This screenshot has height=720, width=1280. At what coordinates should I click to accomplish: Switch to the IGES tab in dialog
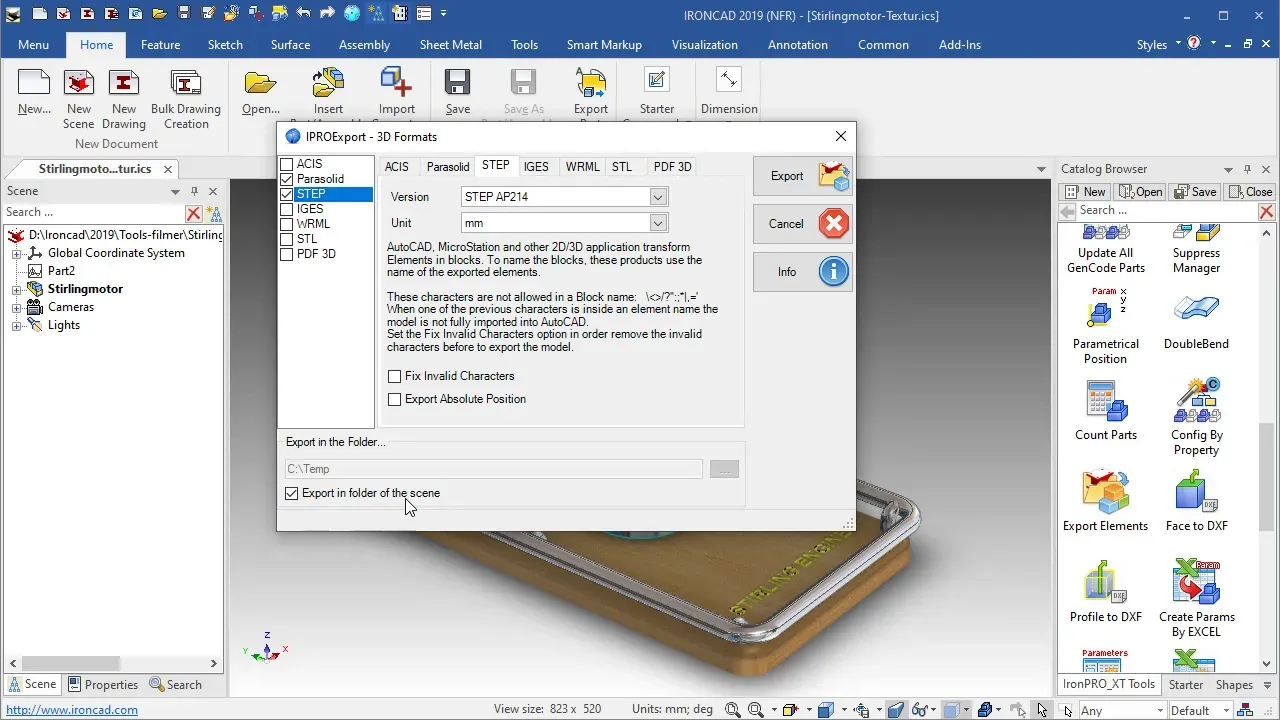tap(536, 167)
